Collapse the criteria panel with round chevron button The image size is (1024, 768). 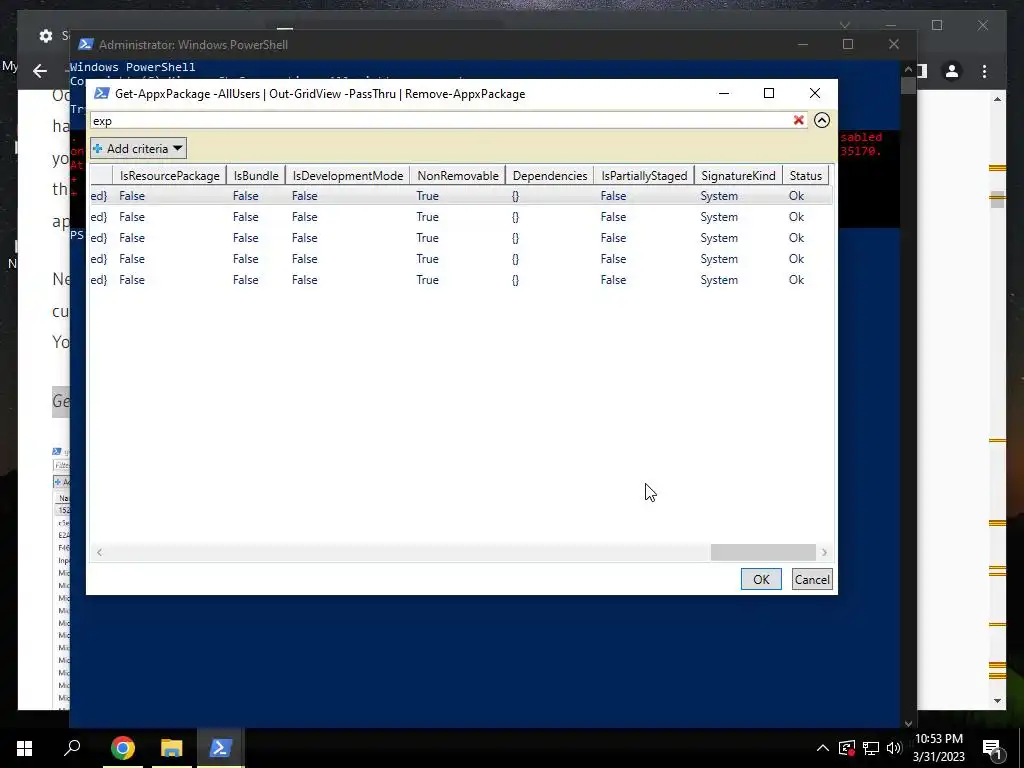point(822,120)
